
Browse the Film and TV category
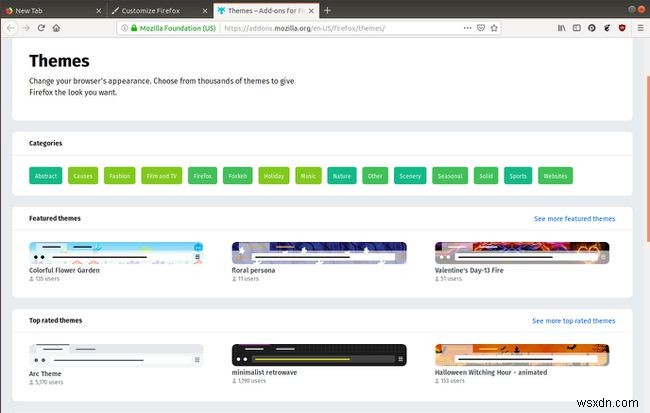click(162, 176)
